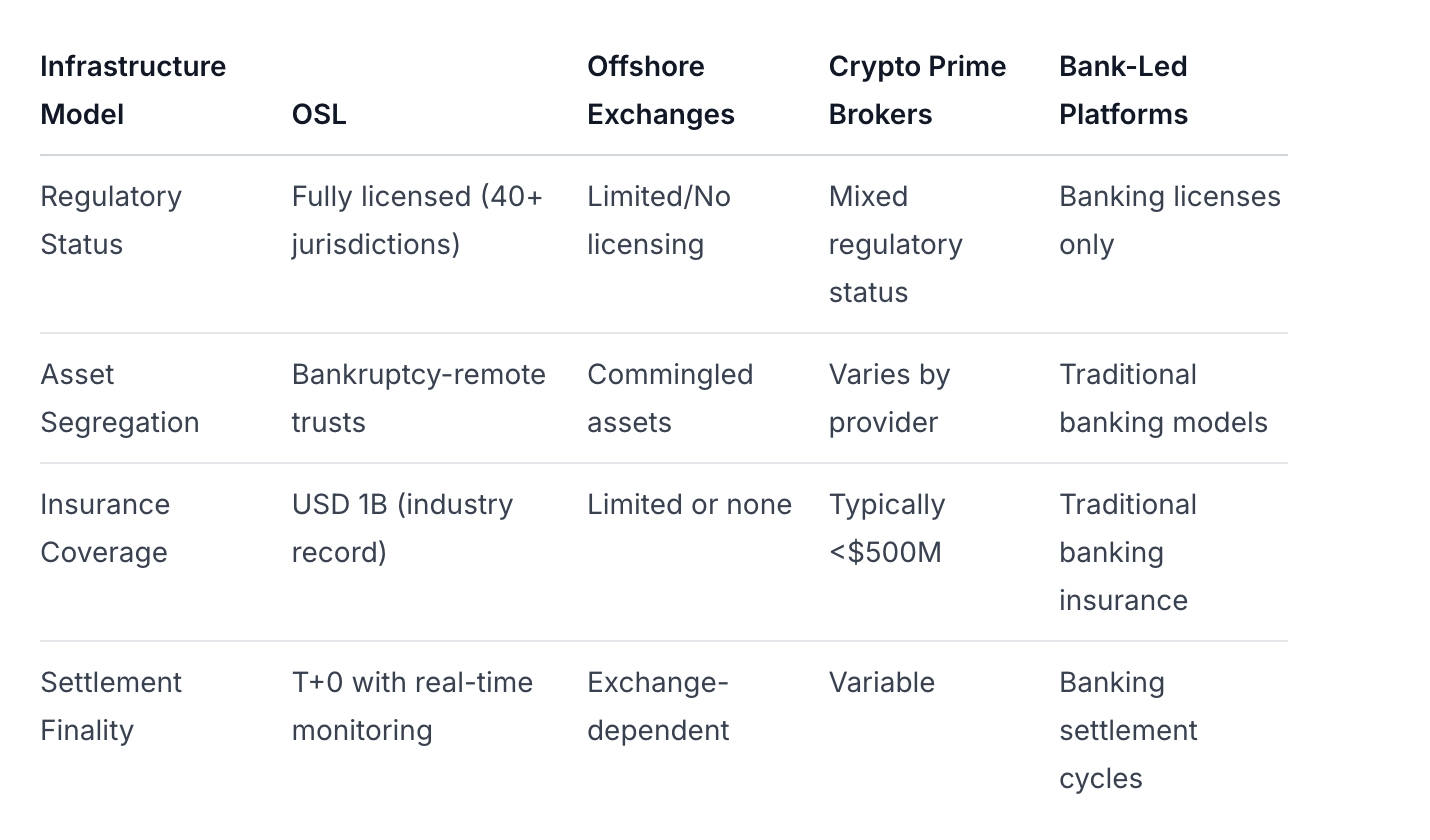Select the "Bankruptcy-remote trusts" cell

[x=418, y=398]
